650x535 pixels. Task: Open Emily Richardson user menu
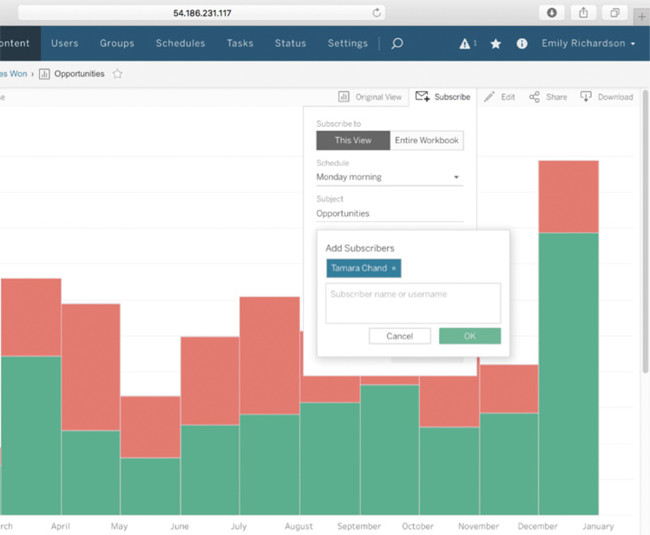click(588, 44)
